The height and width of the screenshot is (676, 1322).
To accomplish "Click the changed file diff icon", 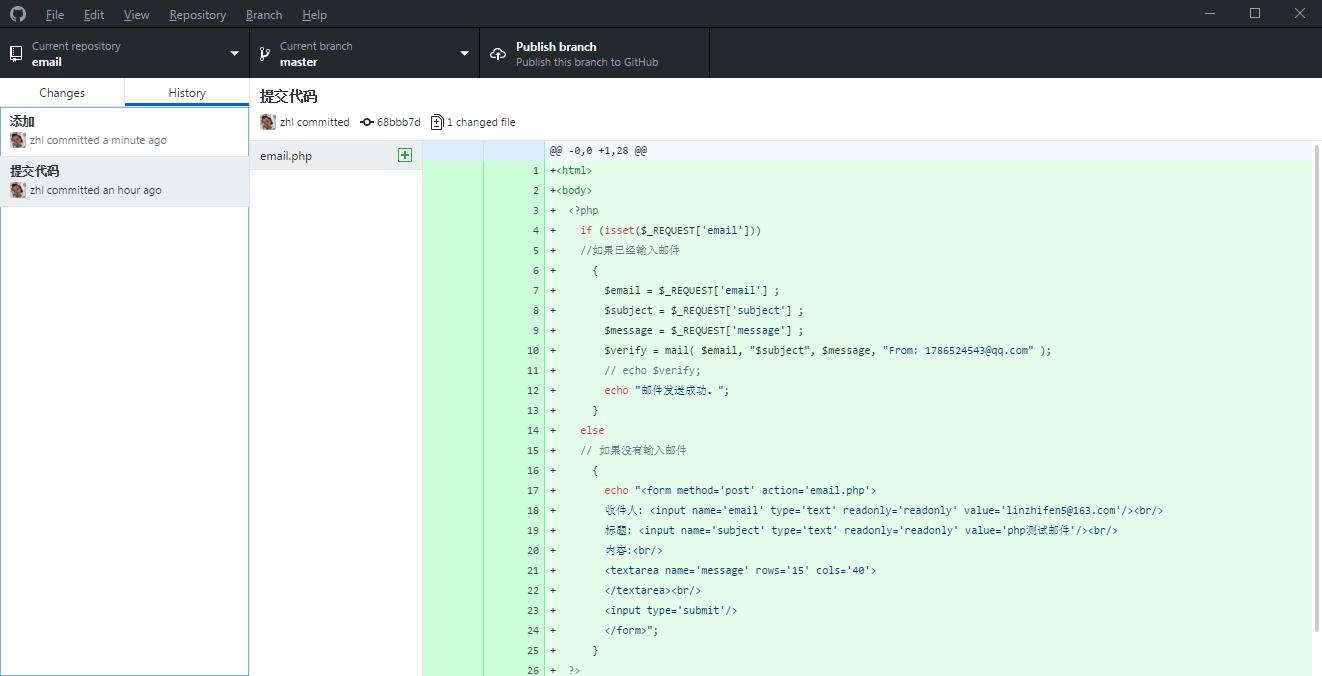I will (437, 122).
